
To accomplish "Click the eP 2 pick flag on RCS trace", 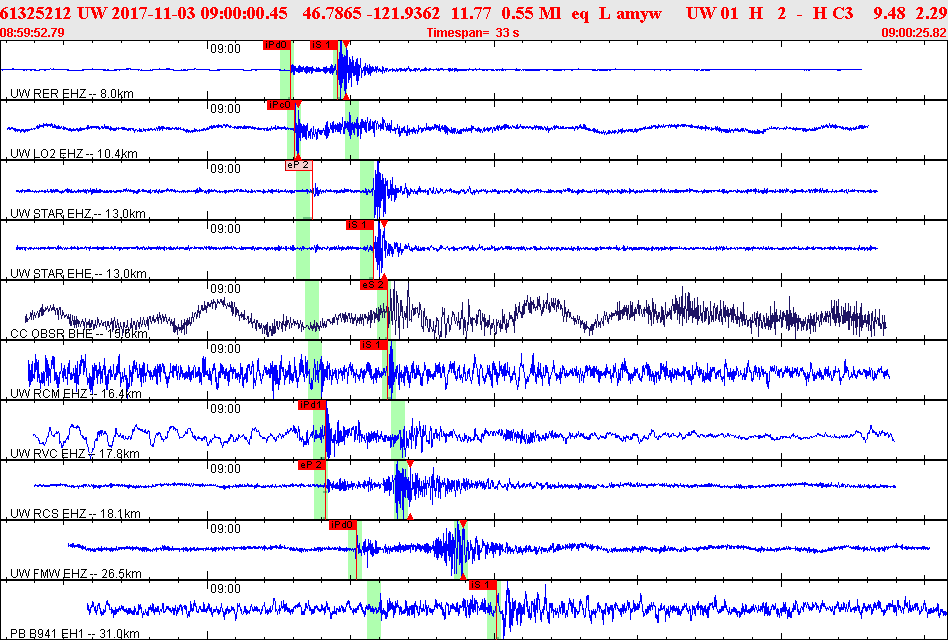I will point(311,465).
